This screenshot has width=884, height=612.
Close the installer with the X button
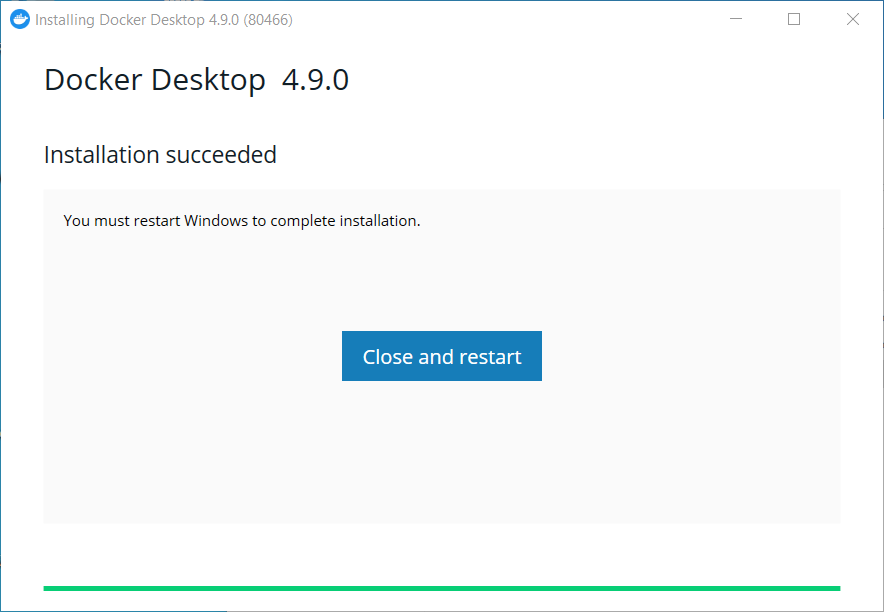coord(852,19)
